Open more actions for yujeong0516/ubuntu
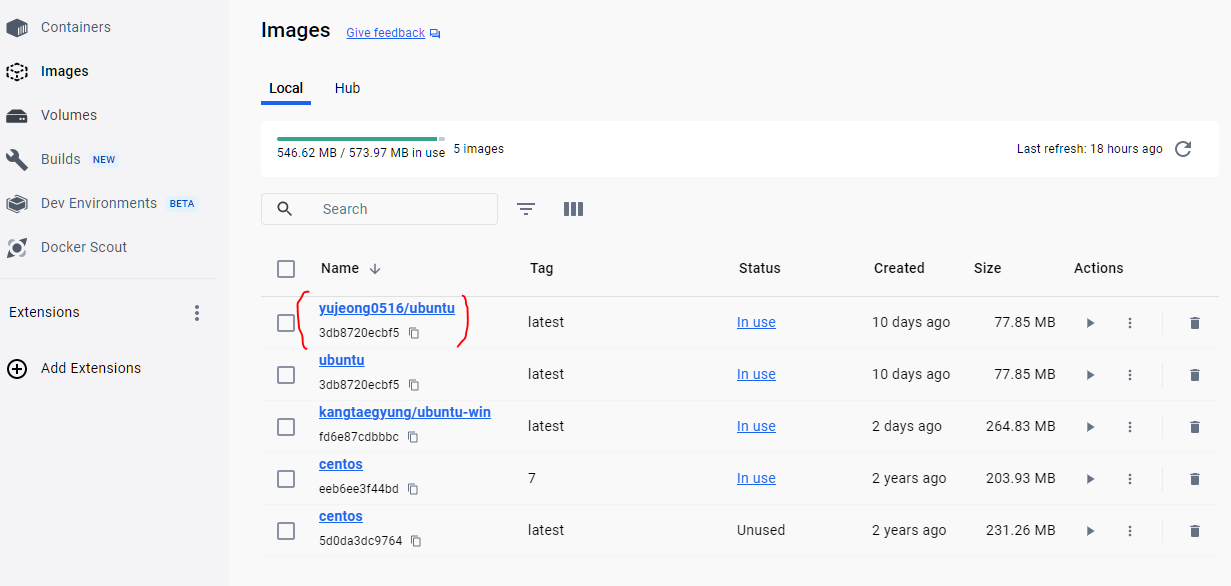This screenshot has height=586, width=1231. (x=1130, y=323)
